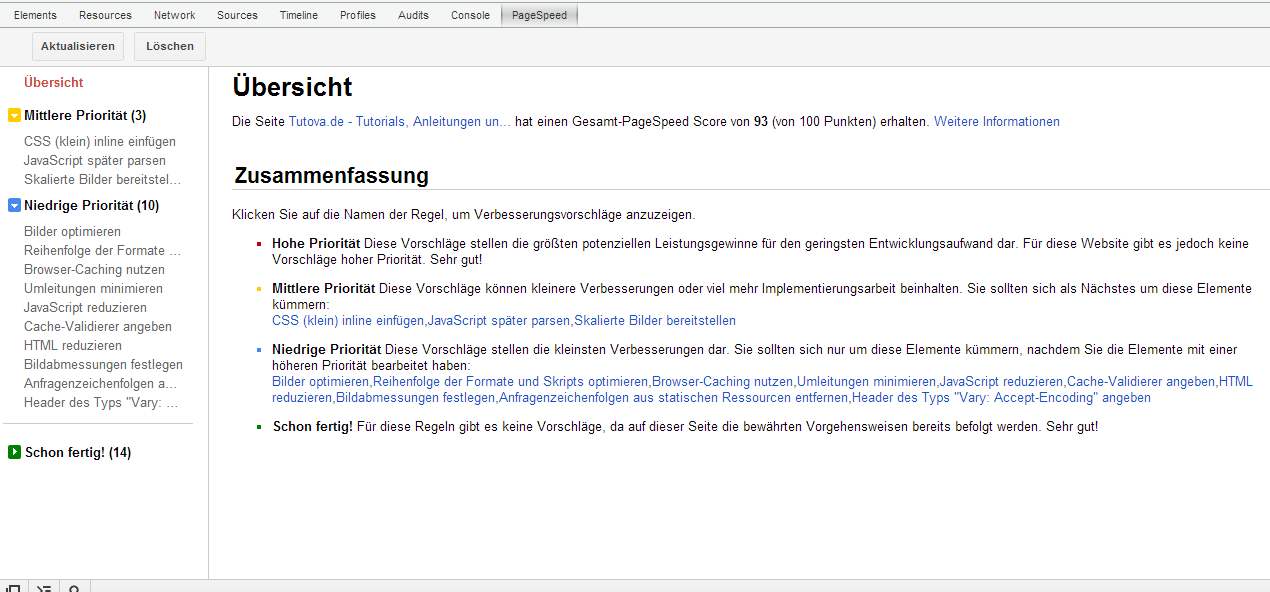Select the PageSpeed tab
1270x592 pixels.
coord(539,15)
